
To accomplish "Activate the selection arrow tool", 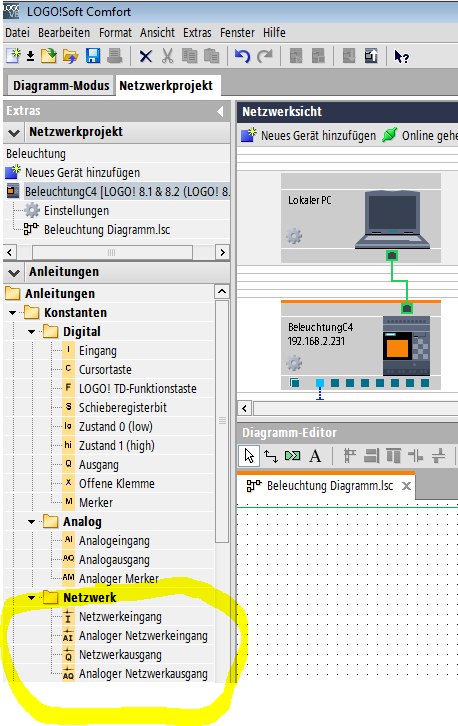I will 249,456.
